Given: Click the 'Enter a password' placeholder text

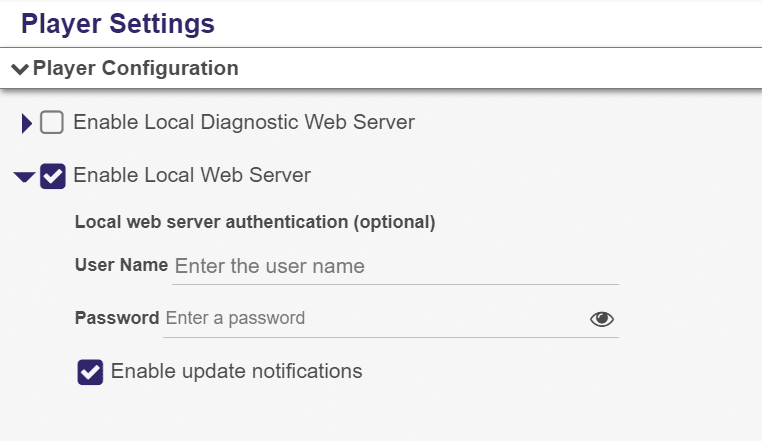Looking at the screenshot, I should point(235,318).
